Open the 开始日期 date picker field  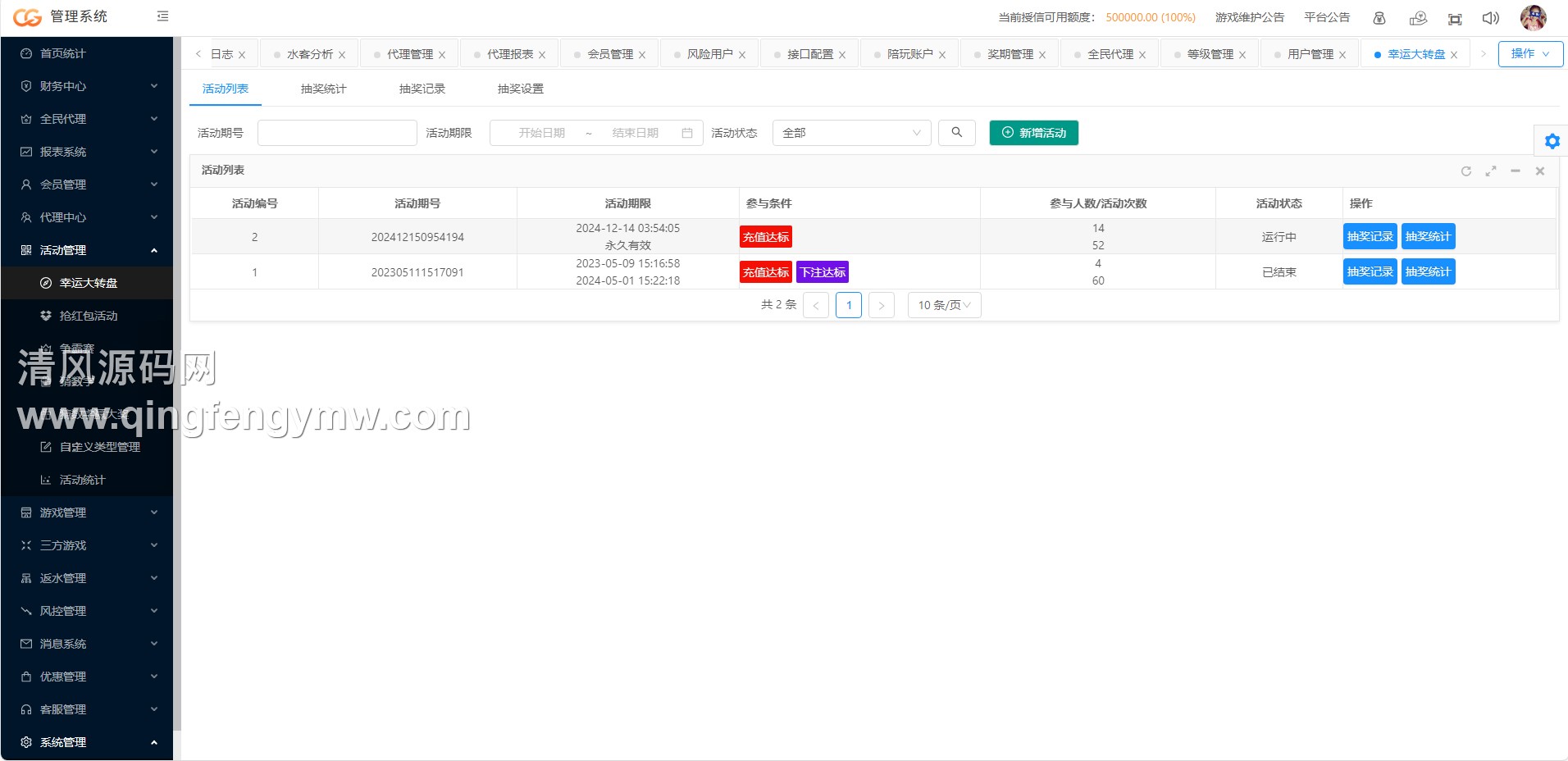pos(542,133)
